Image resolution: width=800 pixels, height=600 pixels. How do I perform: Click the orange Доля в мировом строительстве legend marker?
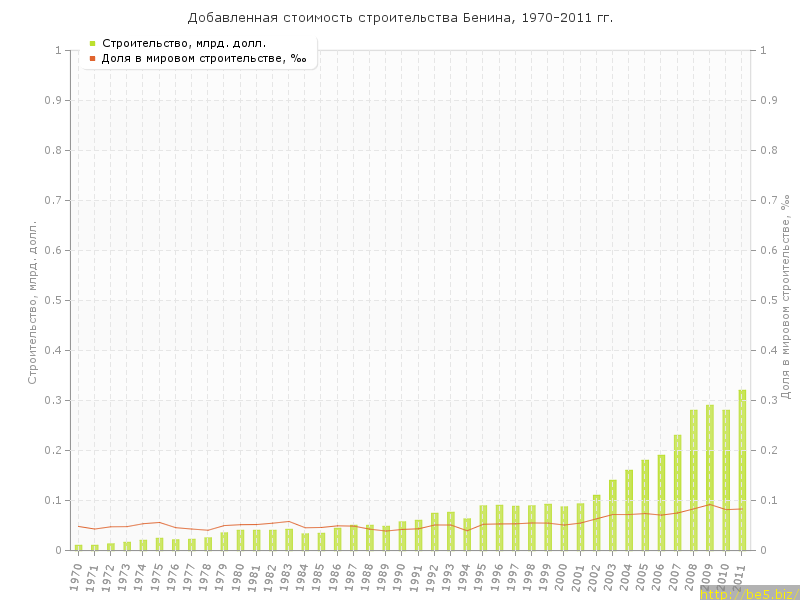[x=92, y=59]
